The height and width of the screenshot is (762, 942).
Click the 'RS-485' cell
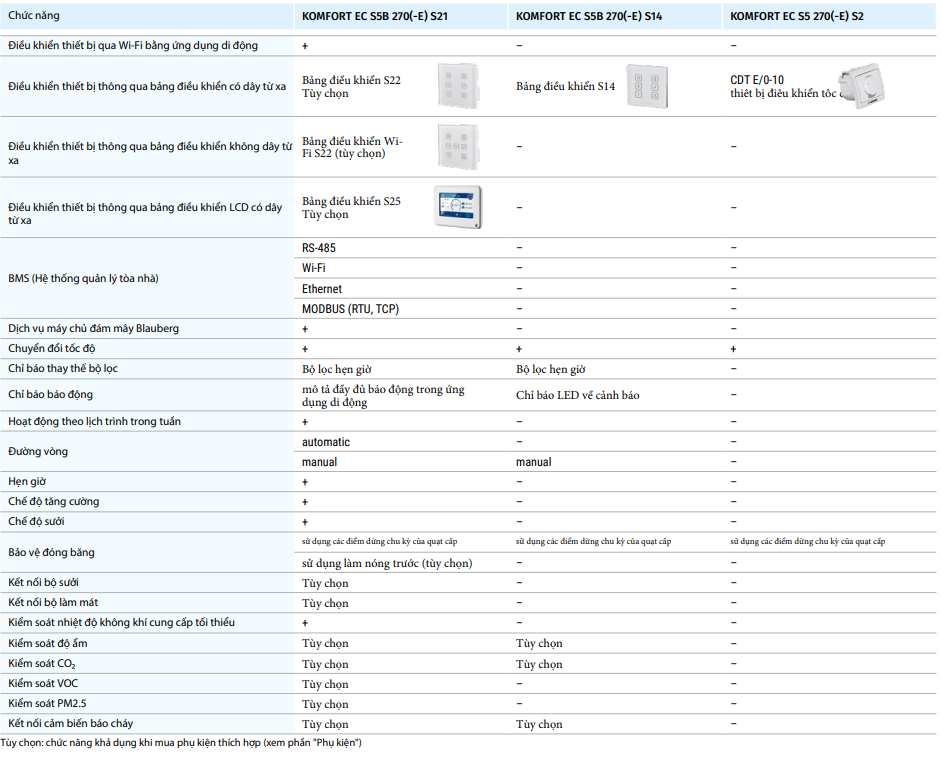(318, 248)
